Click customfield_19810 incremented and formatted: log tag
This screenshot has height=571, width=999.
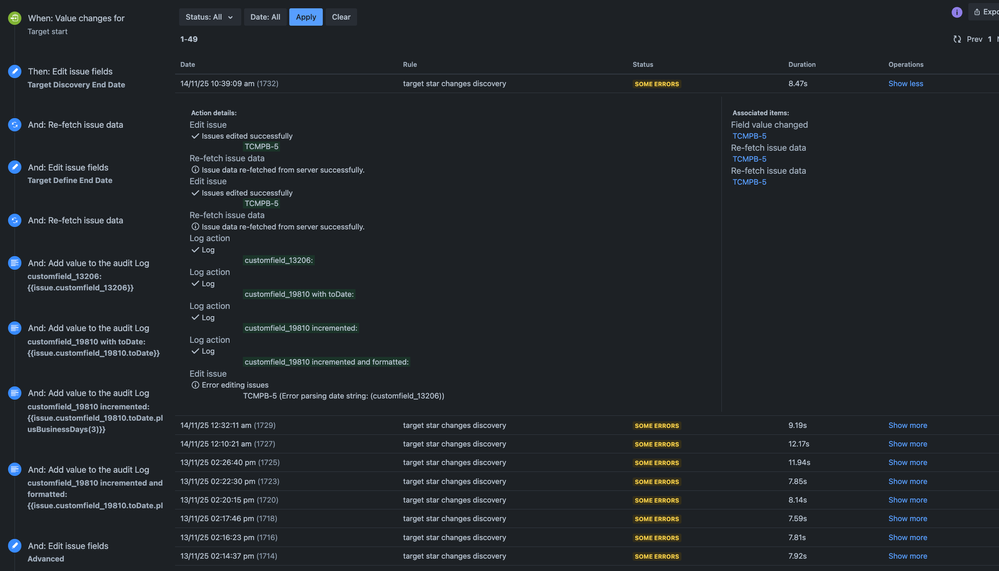[x=326, y=361]
